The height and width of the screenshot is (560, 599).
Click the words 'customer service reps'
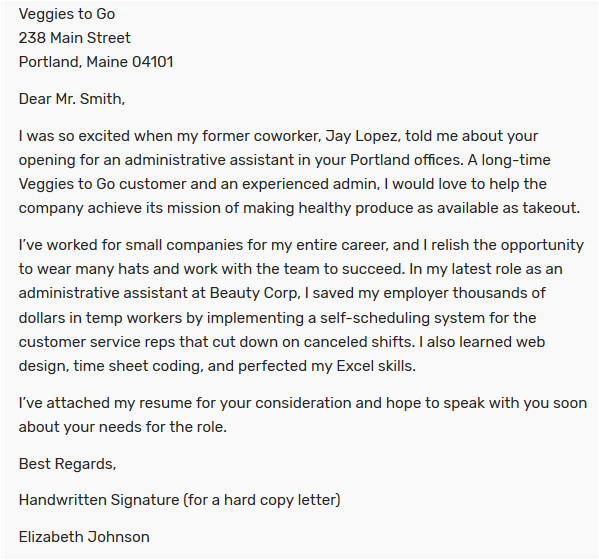(97, 342)
